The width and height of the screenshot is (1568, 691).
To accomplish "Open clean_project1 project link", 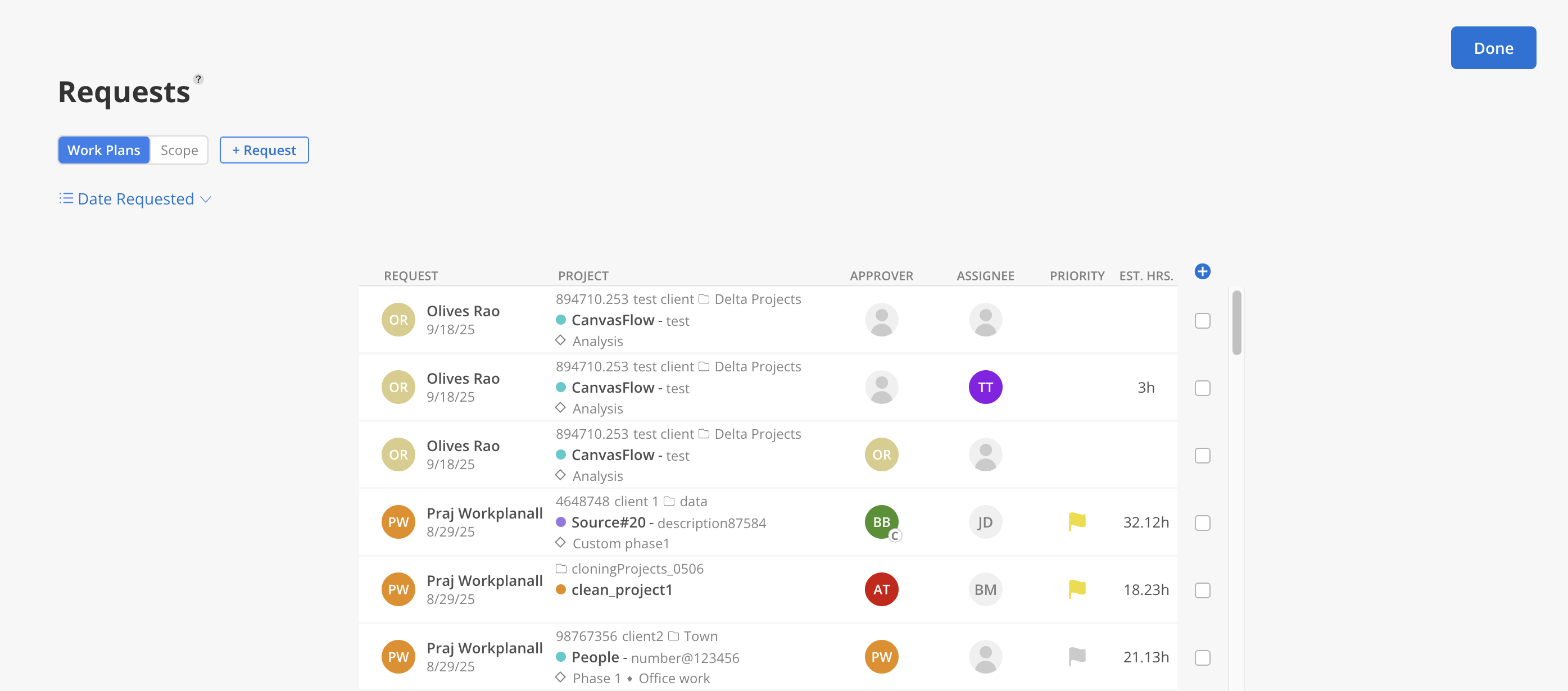I will click(622, 590).
